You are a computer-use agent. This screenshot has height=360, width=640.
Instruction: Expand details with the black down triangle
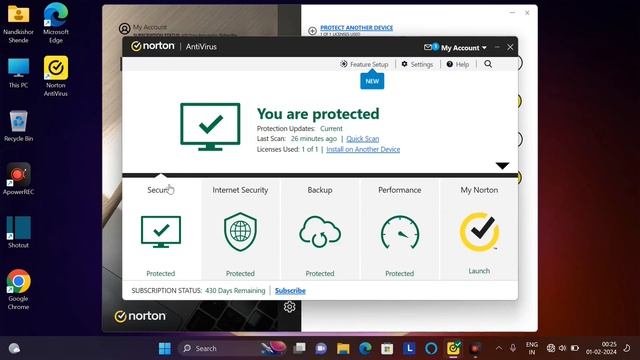tap(502, 166)
